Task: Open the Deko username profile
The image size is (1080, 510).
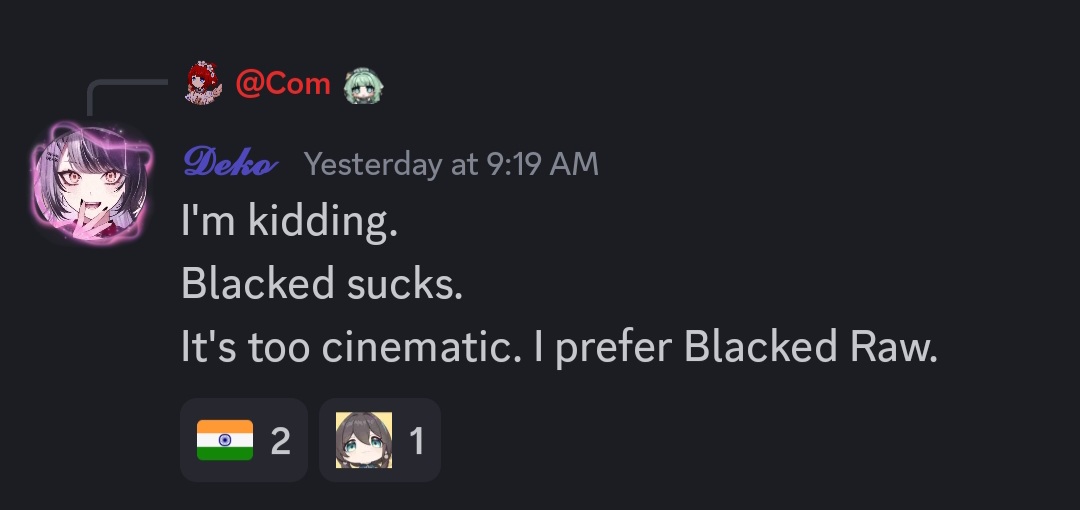Action: tap(230, 163)
